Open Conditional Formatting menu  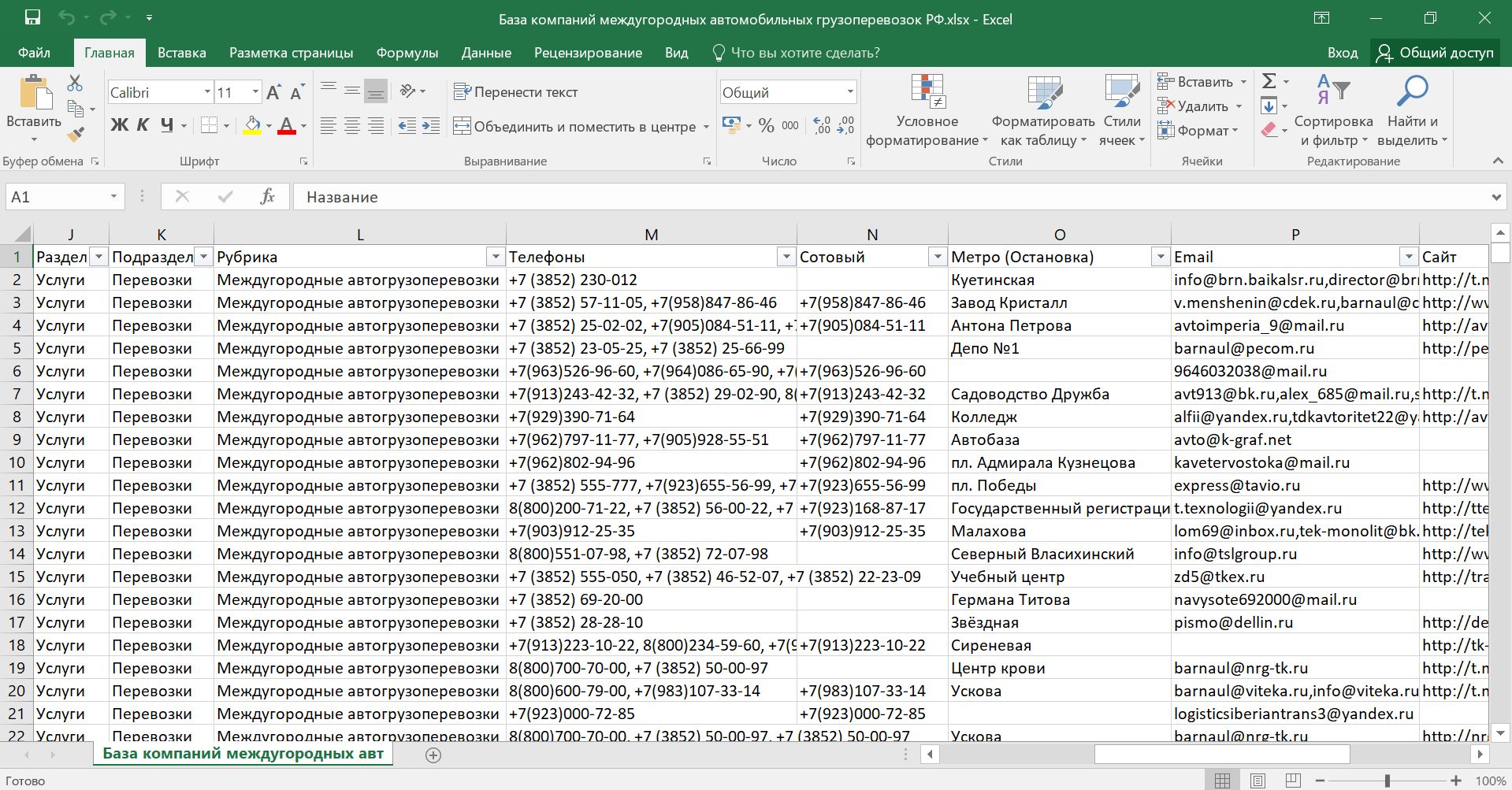[x=927, y=110]
